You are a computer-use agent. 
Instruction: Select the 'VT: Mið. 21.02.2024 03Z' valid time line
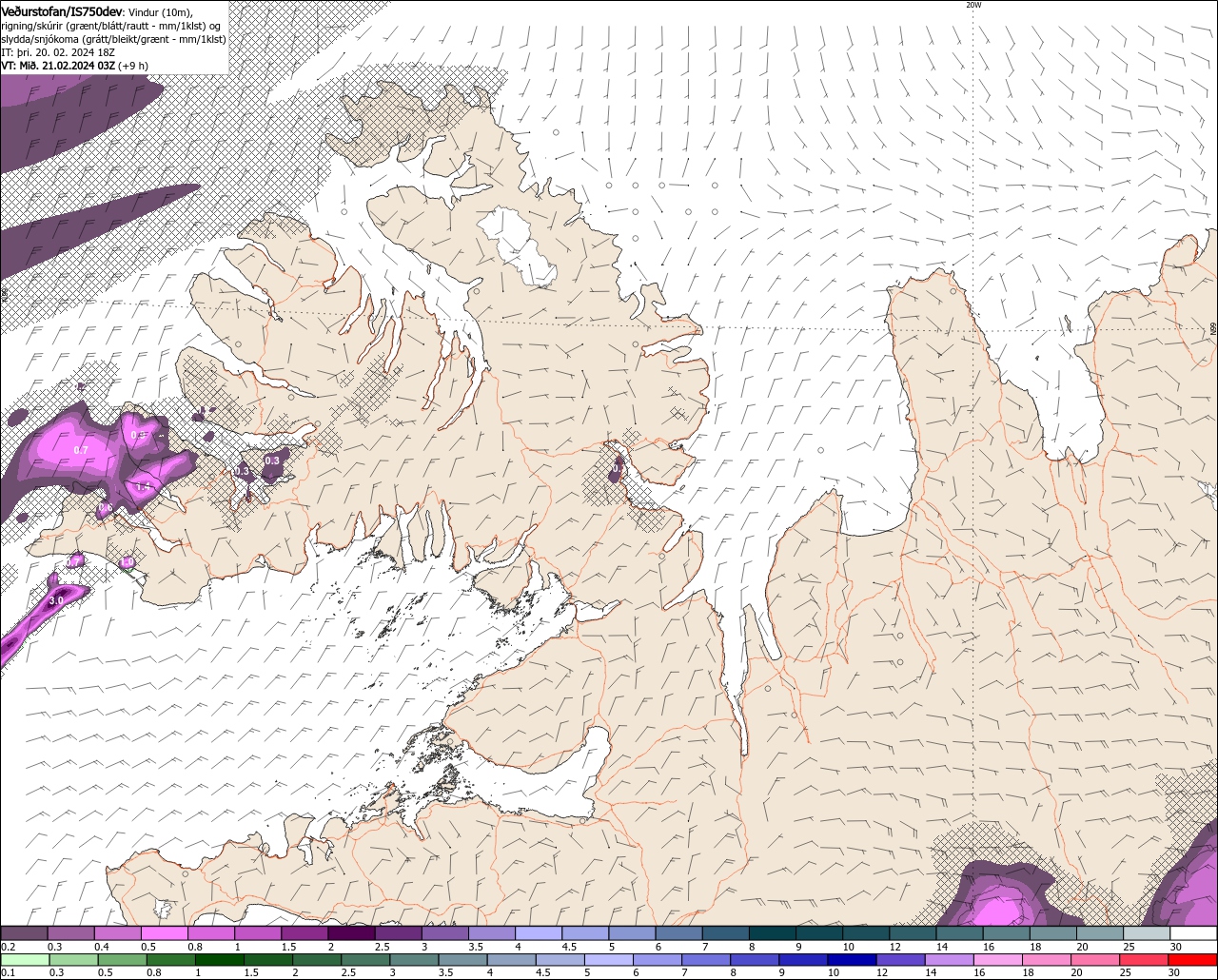59,66
